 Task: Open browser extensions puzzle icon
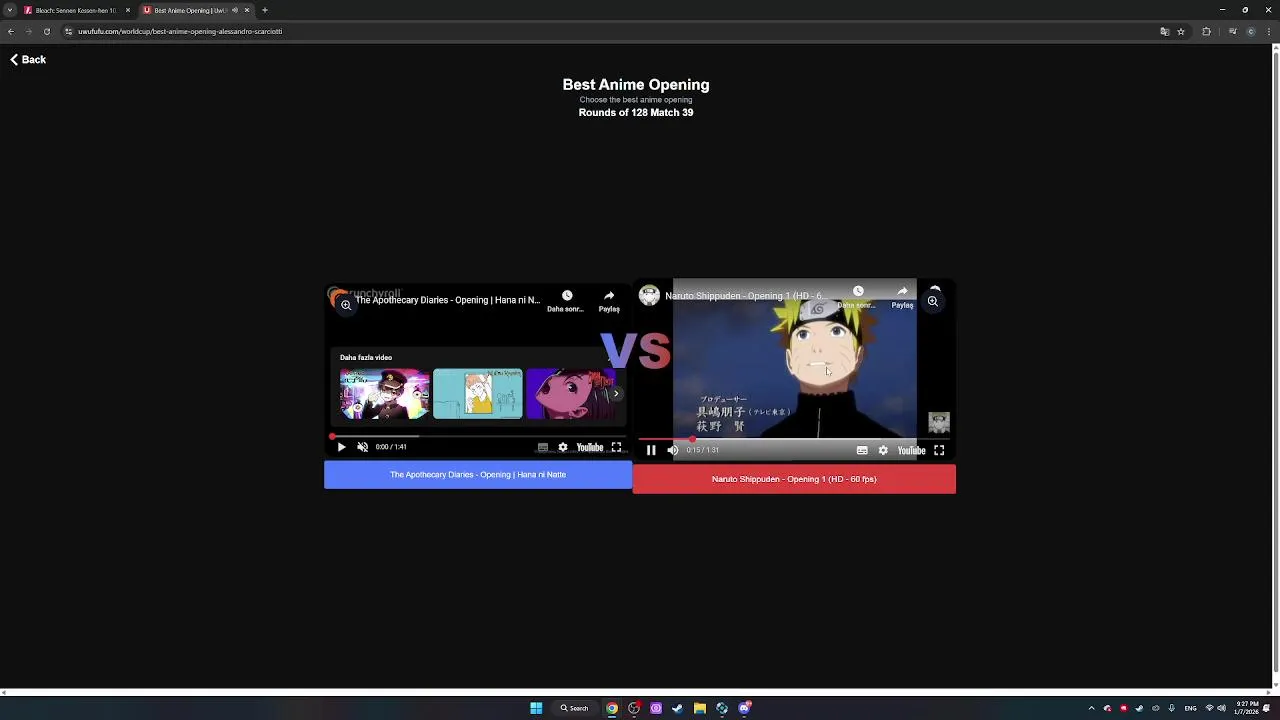pos(1206,31)
